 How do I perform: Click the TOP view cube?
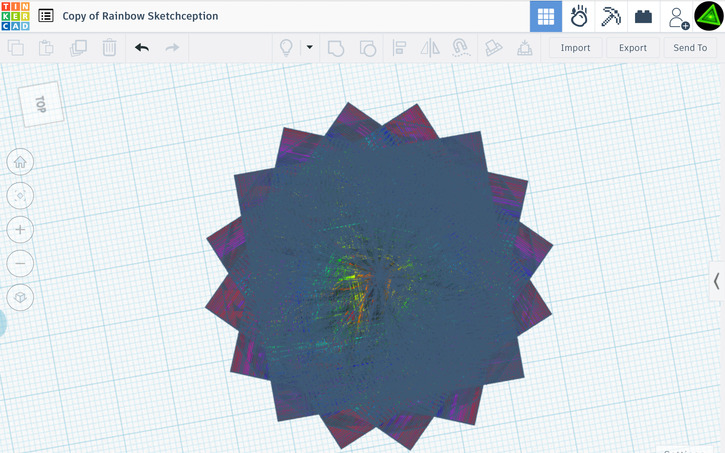click(x=41, y=104)
